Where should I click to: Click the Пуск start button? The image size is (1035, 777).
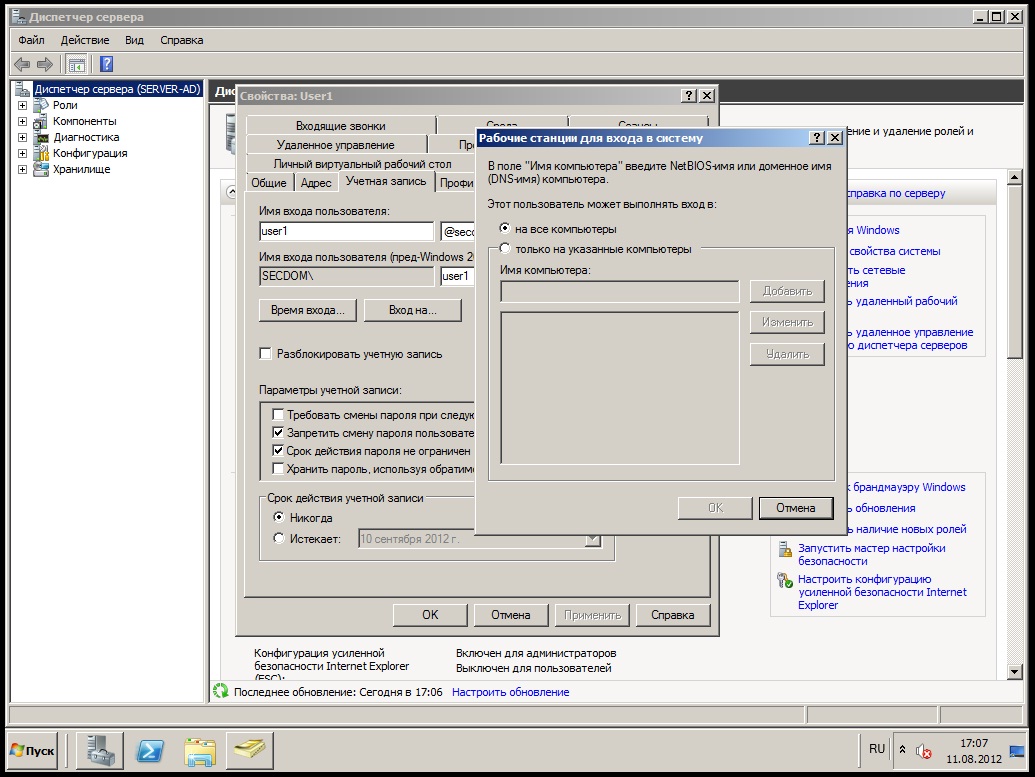pyautogui.click(x=32, y=751)
